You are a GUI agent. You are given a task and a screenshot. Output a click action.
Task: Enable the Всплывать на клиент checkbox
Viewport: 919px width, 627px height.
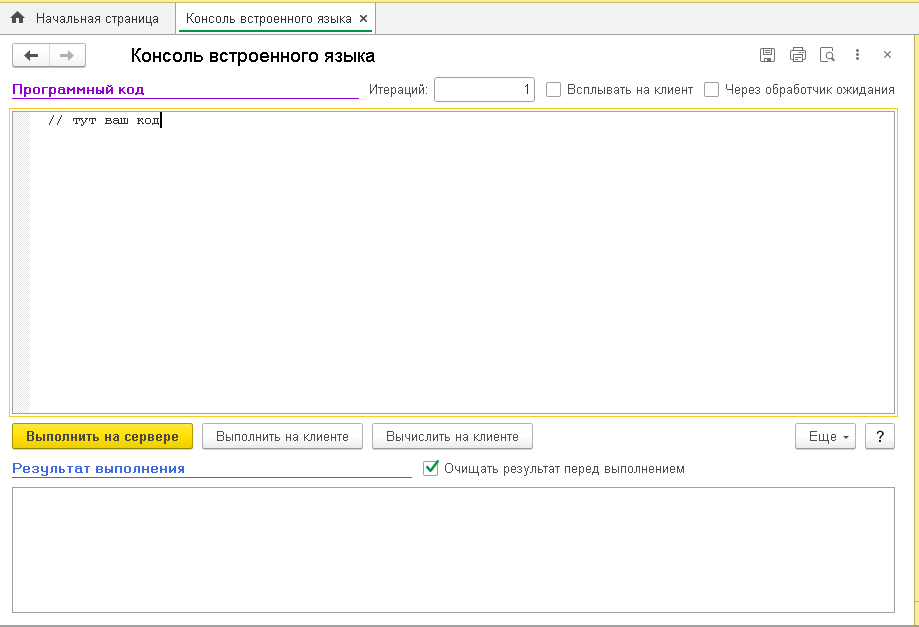pos(553,89)
